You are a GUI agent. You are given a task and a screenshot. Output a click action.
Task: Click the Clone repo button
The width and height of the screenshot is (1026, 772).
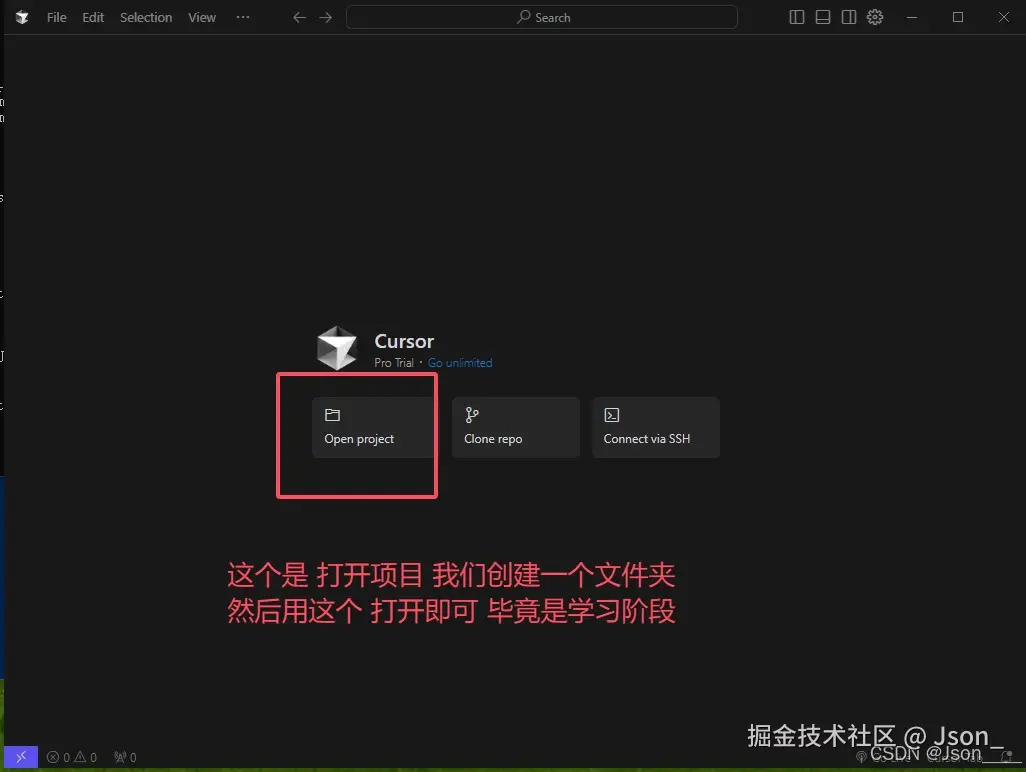516,427
